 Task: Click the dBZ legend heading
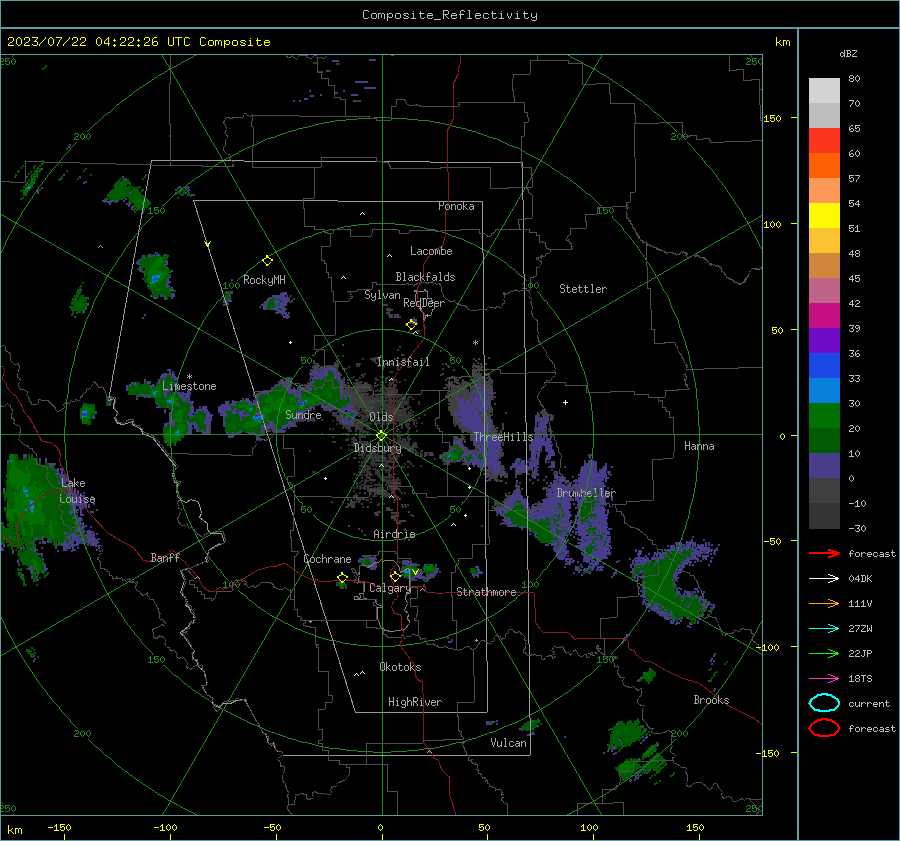[848, 53]
